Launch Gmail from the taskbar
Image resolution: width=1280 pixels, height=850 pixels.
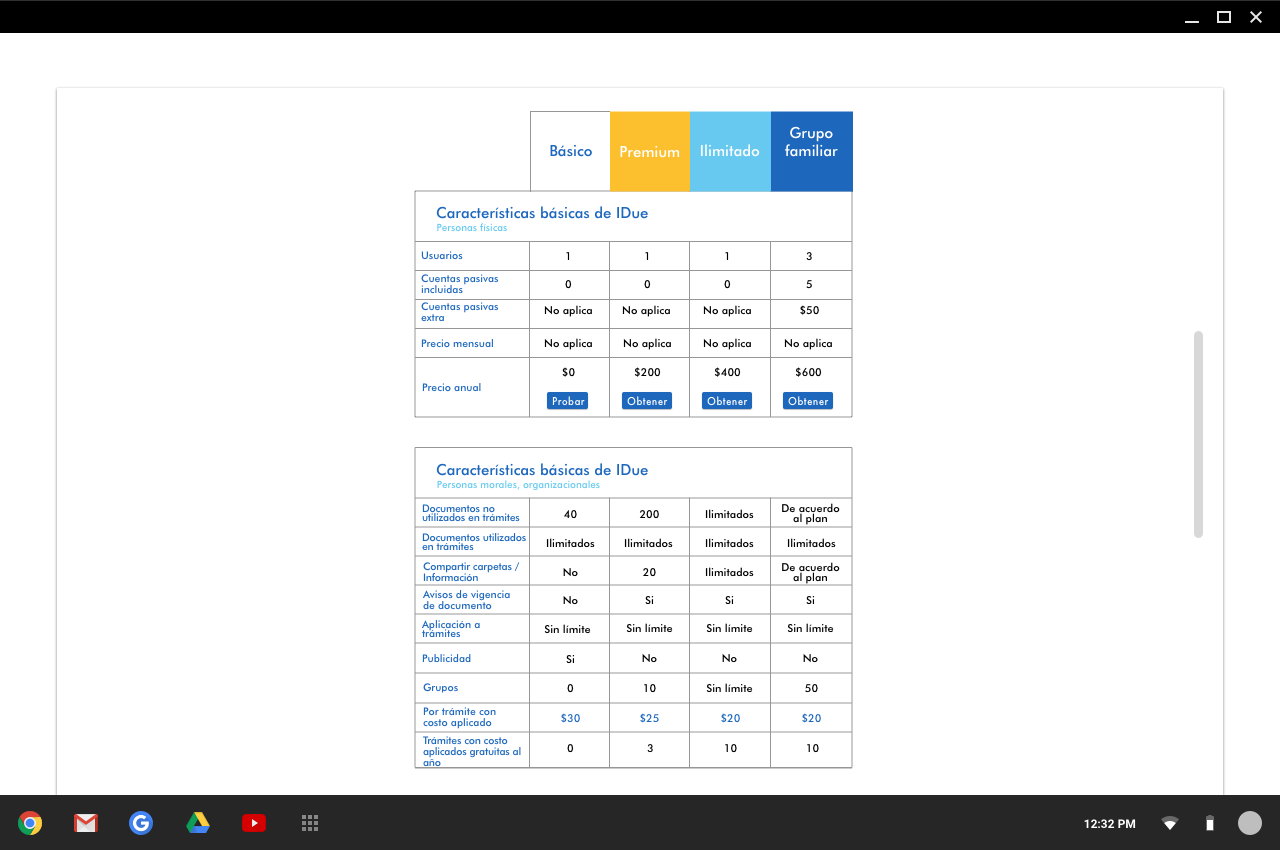tap(86, 823)
